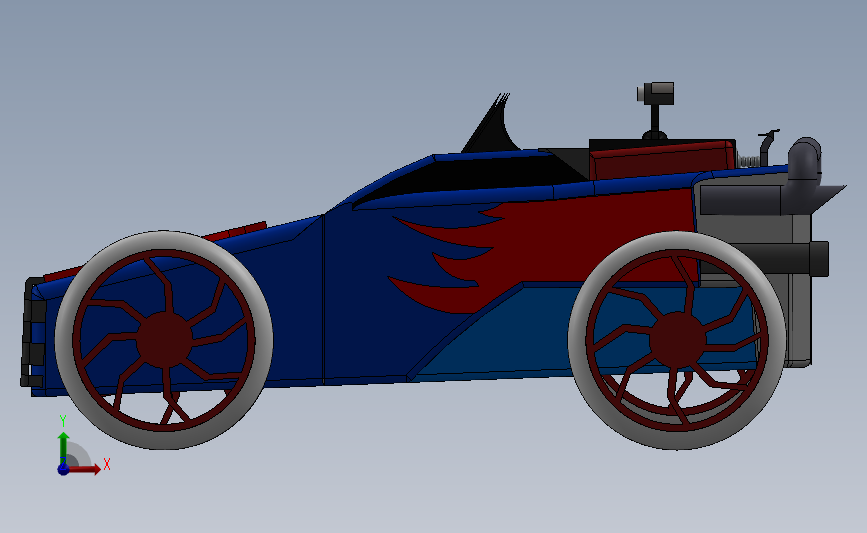The width and height of the screenshot is (867, 533).
Task: Select the dark cylinder protruding from the rear
Action: coord(785,259)
